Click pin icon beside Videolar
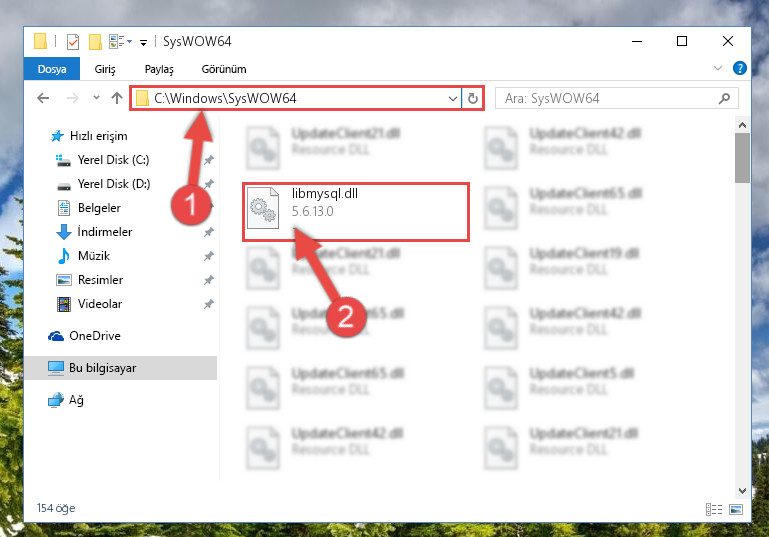Screen dimensions: 769x537 208,304
